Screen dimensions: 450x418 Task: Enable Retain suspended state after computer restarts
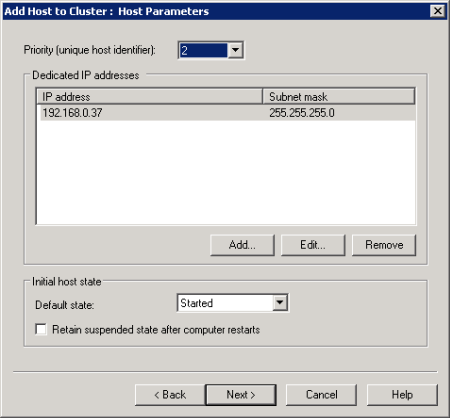pyautogui.click(x=41, y=329)
